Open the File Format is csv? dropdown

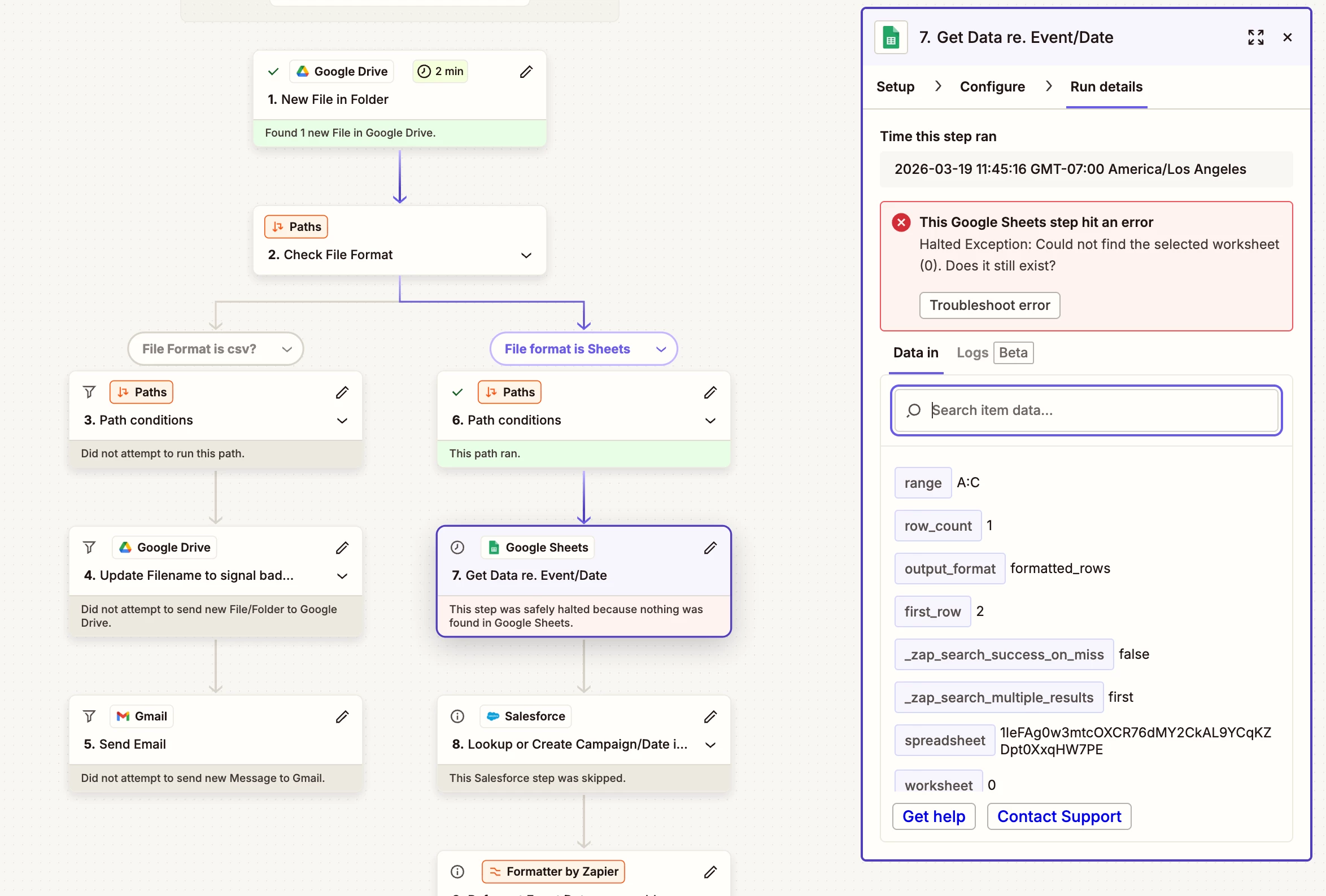pos(287,349)
